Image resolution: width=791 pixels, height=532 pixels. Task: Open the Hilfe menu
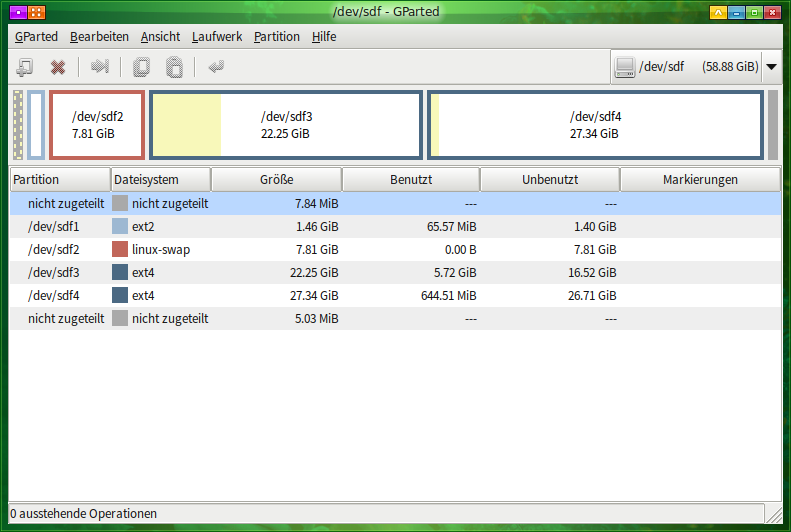(324, 36)
